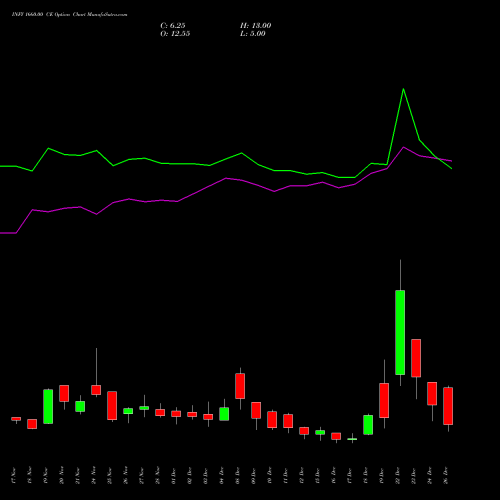Viewport: 500px width, 500px height.
Task: Click the 01 Dec date label
Action: coord(174,475)
